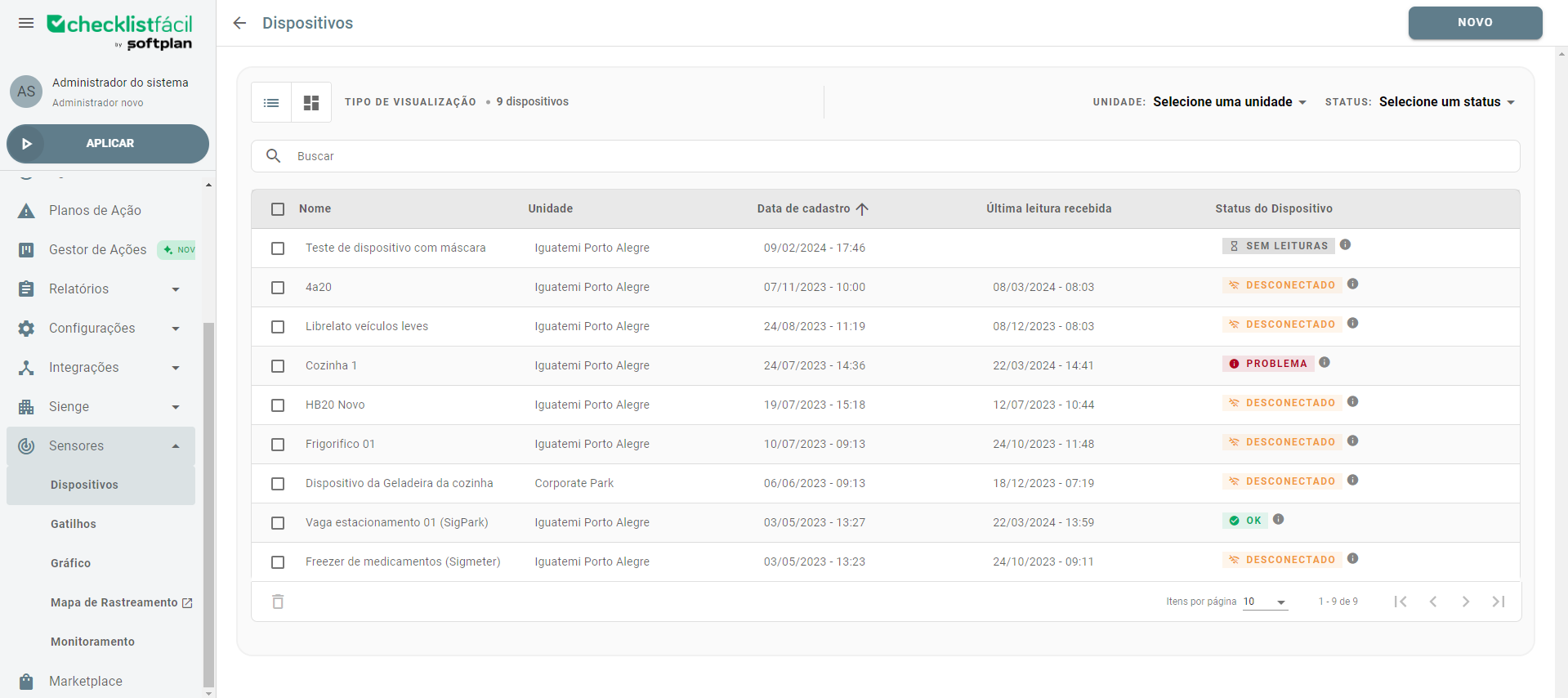Sort by Status do Dispositivo header
The width and height of the screenshot is (1568, 698).
(x=1273, y=208)
